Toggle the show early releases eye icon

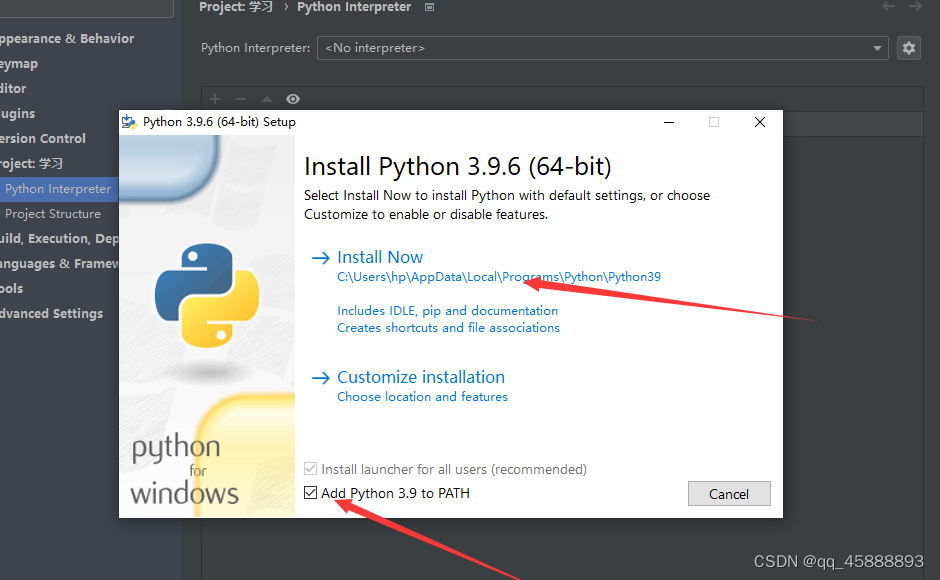point(293,99)
